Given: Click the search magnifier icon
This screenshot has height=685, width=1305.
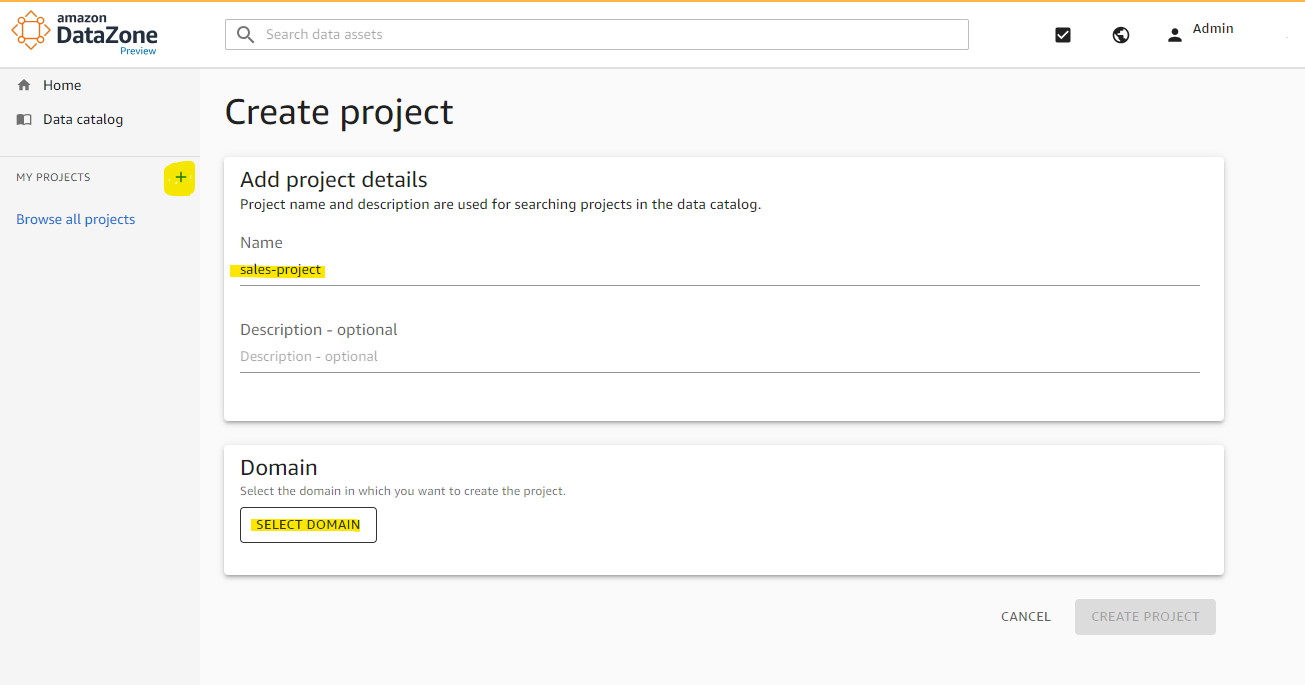Looking at the screenshot, I should click(x=246, y=34).
